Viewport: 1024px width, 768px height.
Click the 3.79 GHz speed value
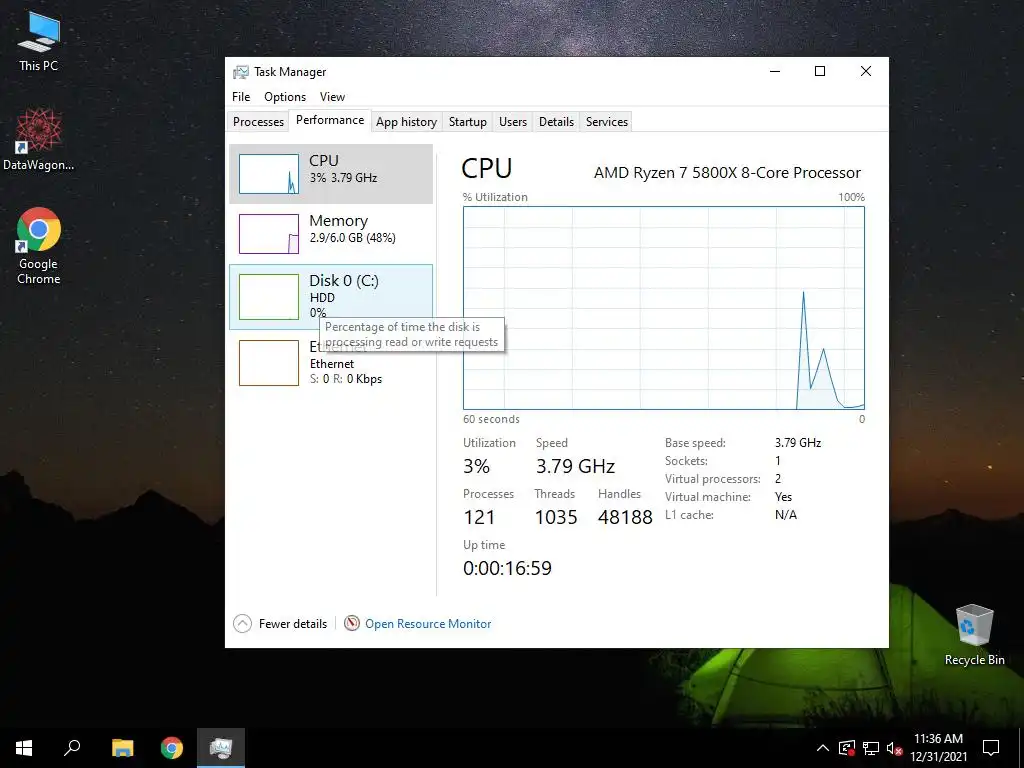(575, 466)
